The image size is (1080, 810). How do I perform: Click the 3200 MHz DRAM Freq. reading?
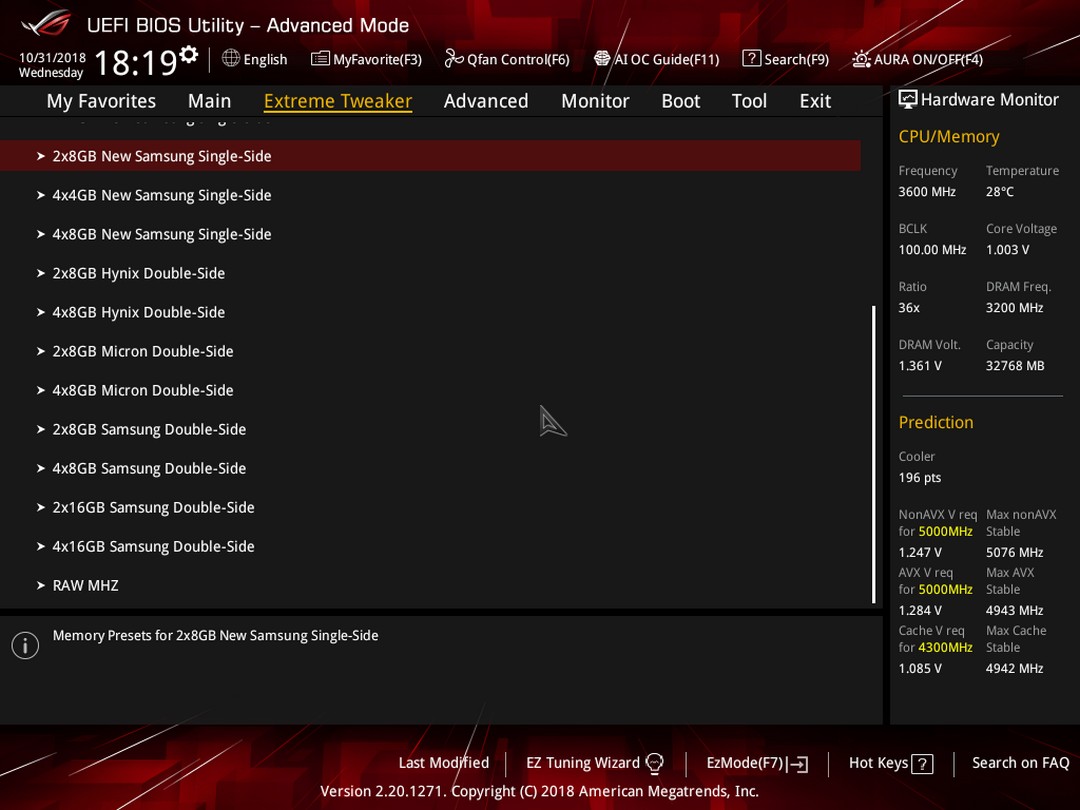[1015, 308]
